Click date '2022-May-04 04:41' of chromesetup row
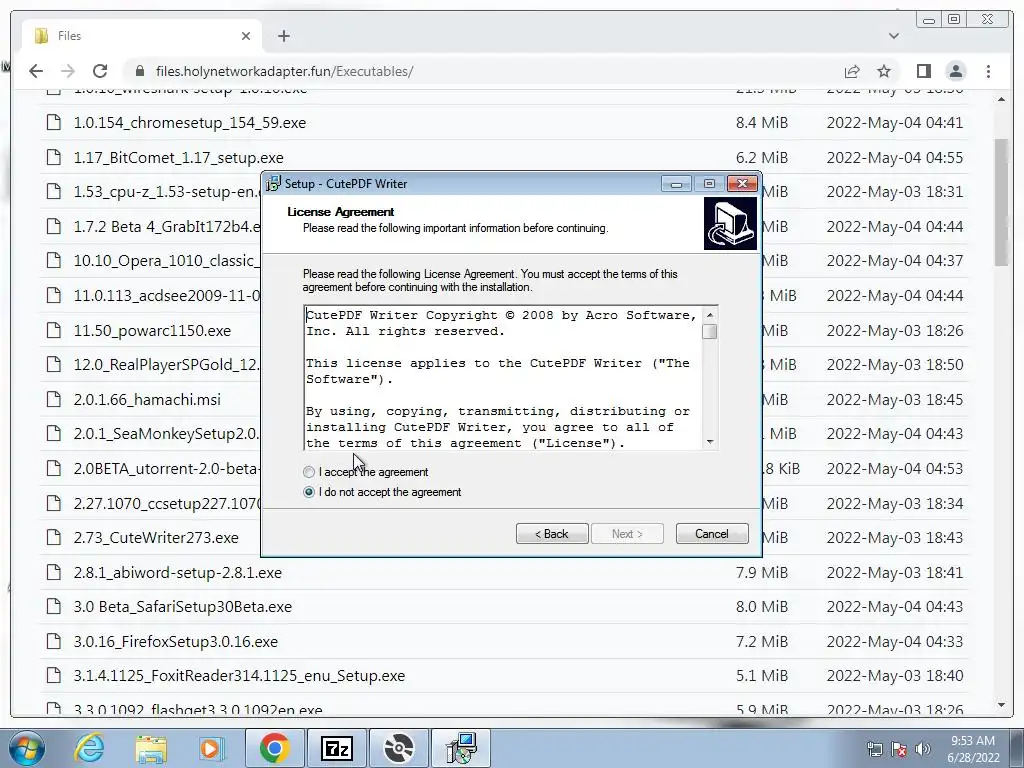 [895, 123]
